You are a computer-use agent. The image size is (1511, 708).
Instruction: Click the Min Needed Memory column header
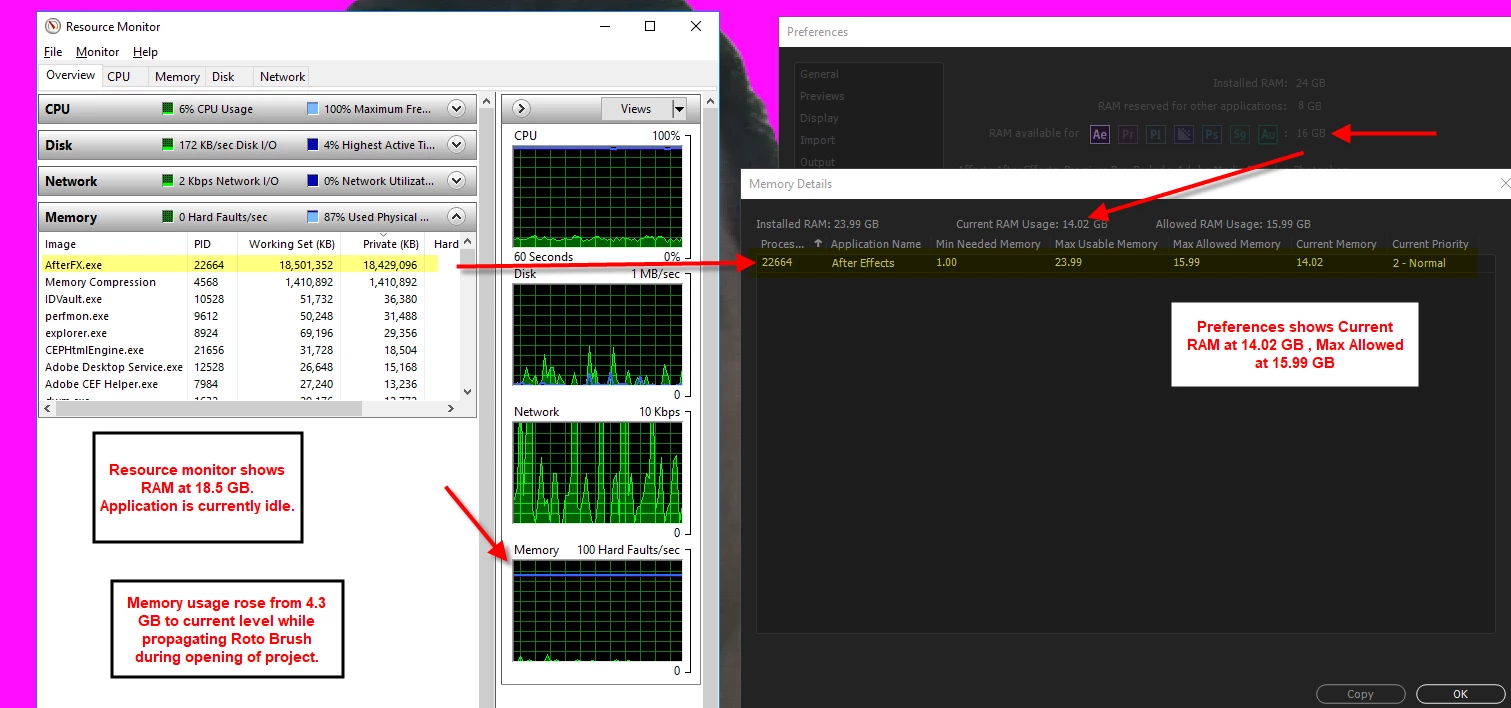[x=988, y=244]
